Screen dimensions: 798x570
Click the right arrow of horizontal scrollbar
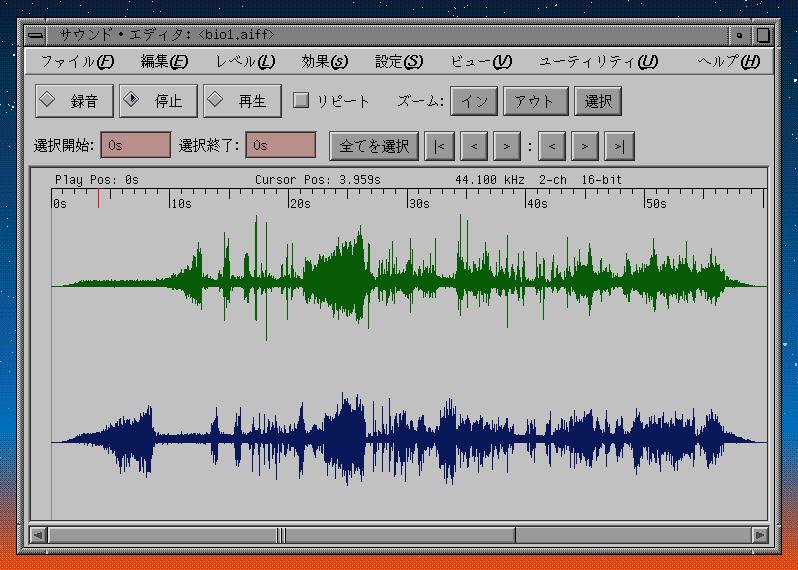(759, 535)
